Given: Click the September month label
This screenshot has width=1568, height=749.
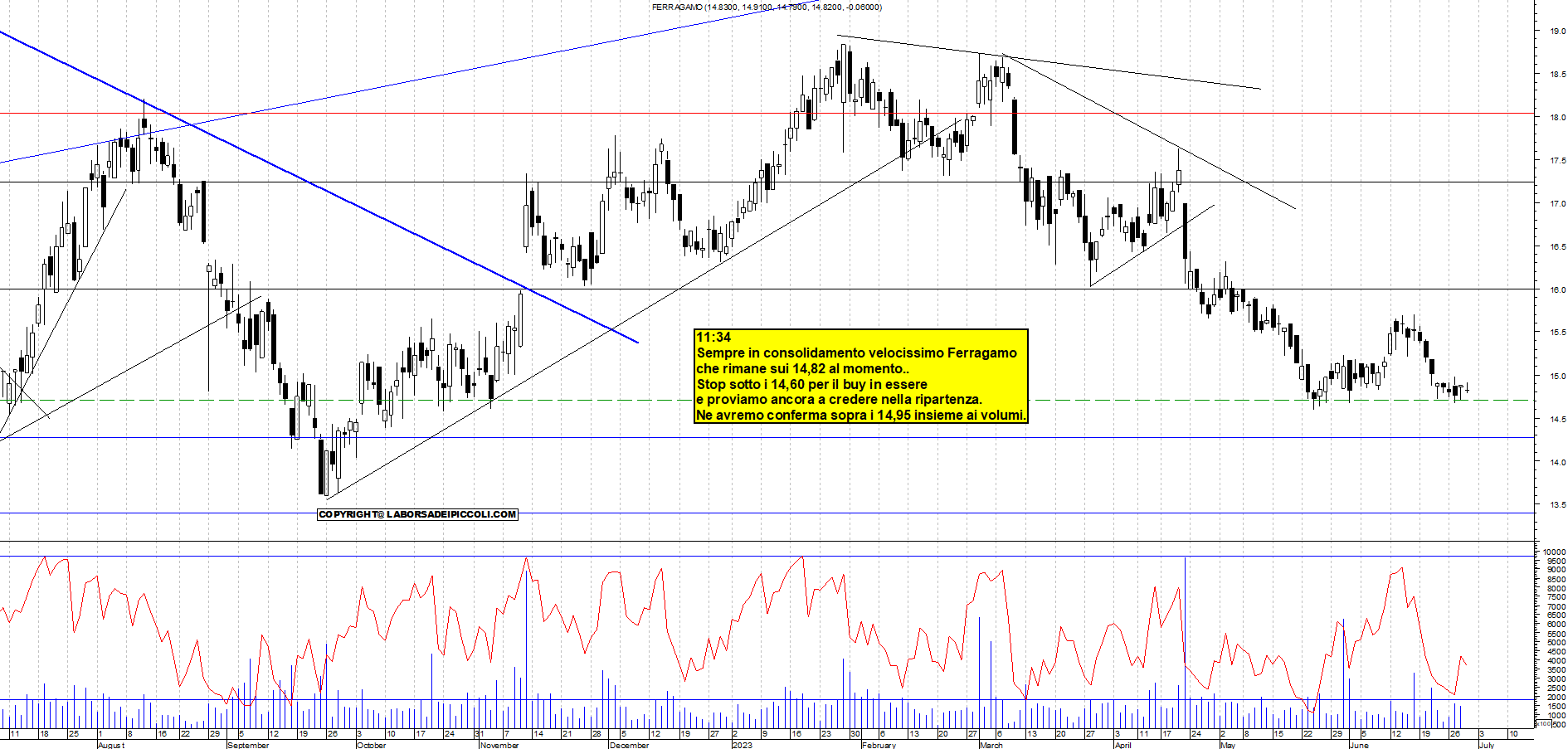Looking at the screenshot, I should tap(247, 745).
